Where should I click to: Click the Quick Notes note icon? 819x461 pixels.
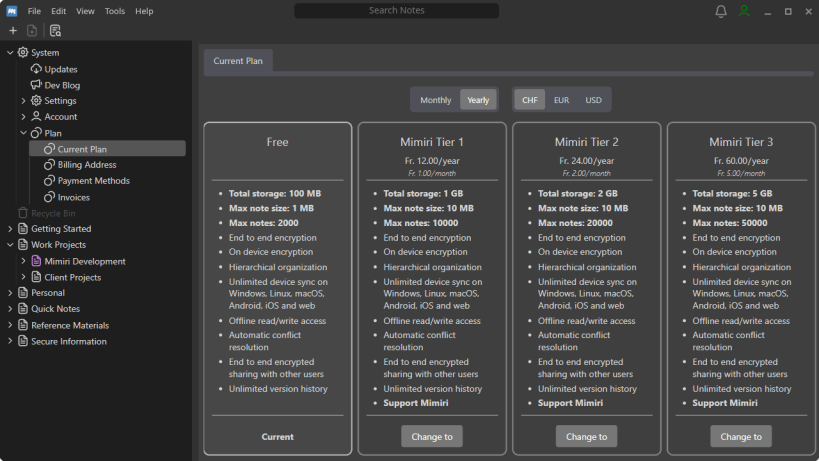tap(23, 309)
